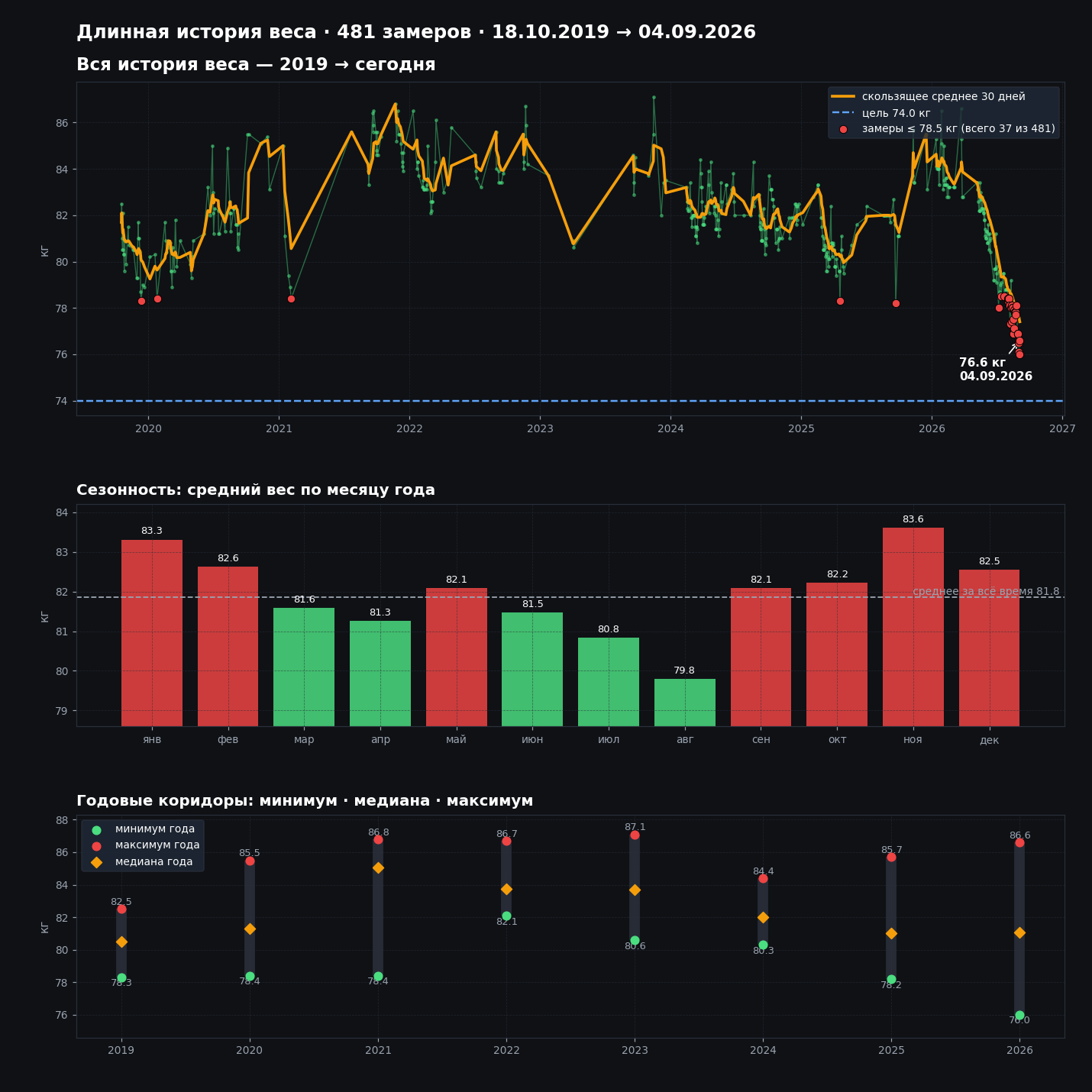Click the 'максимум года' legend entry
This screenshot has width=1092, height=1092.
point(146,845)
